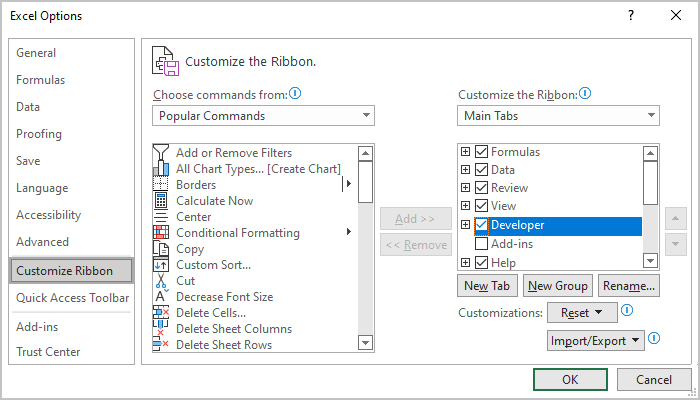Click the Delete Sheet Rows icon
Screen dimensions: 700x400
[161, 345]
